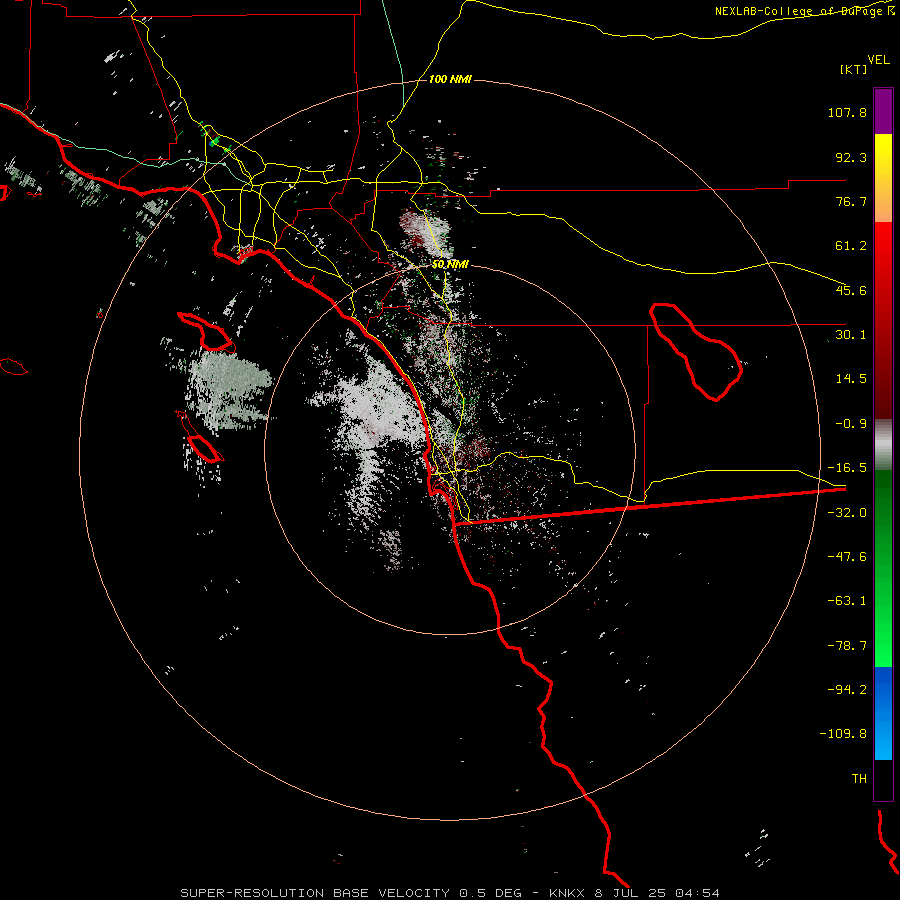Click the TH threshold label
The width and height of the screenshot is (900, 900).
point(859,778)
